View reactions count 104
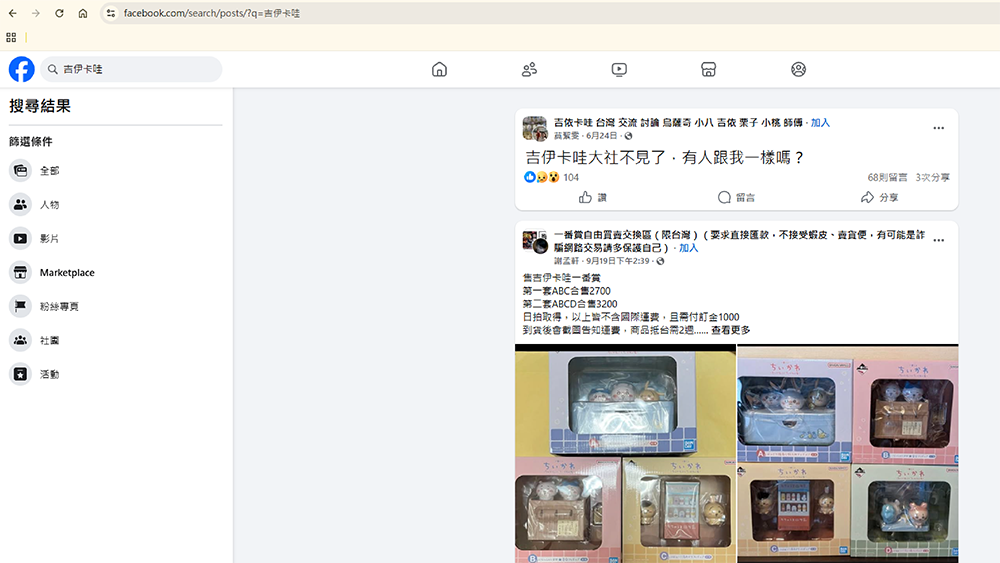The width and height of the screenshot is (1000, 563). pyautogui.click(x=571, y=177)
